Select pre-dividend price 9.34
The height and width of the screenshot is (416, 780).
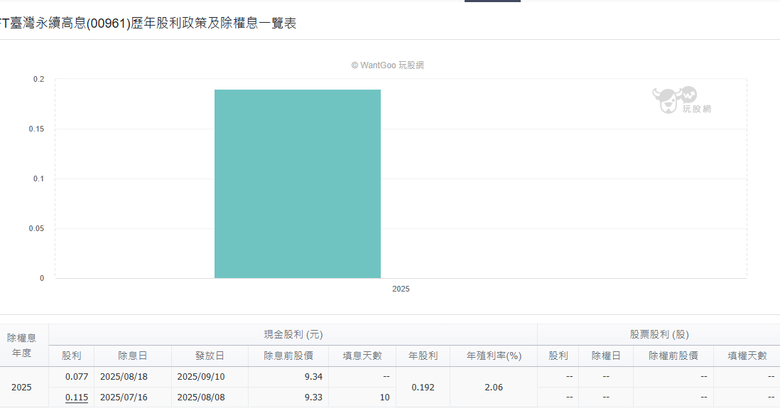point(313,377)
